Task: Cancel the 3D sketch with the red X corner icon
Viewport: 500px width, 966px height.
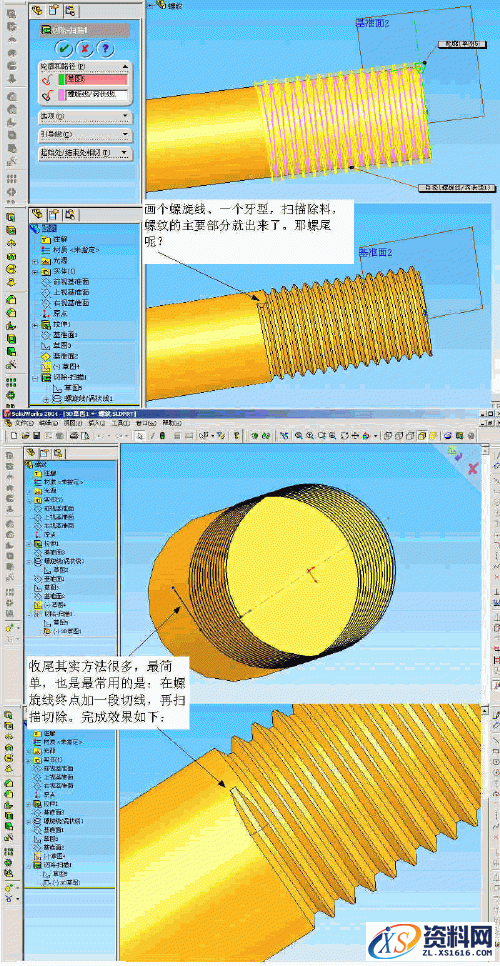Action: click(x=473, y=468)
